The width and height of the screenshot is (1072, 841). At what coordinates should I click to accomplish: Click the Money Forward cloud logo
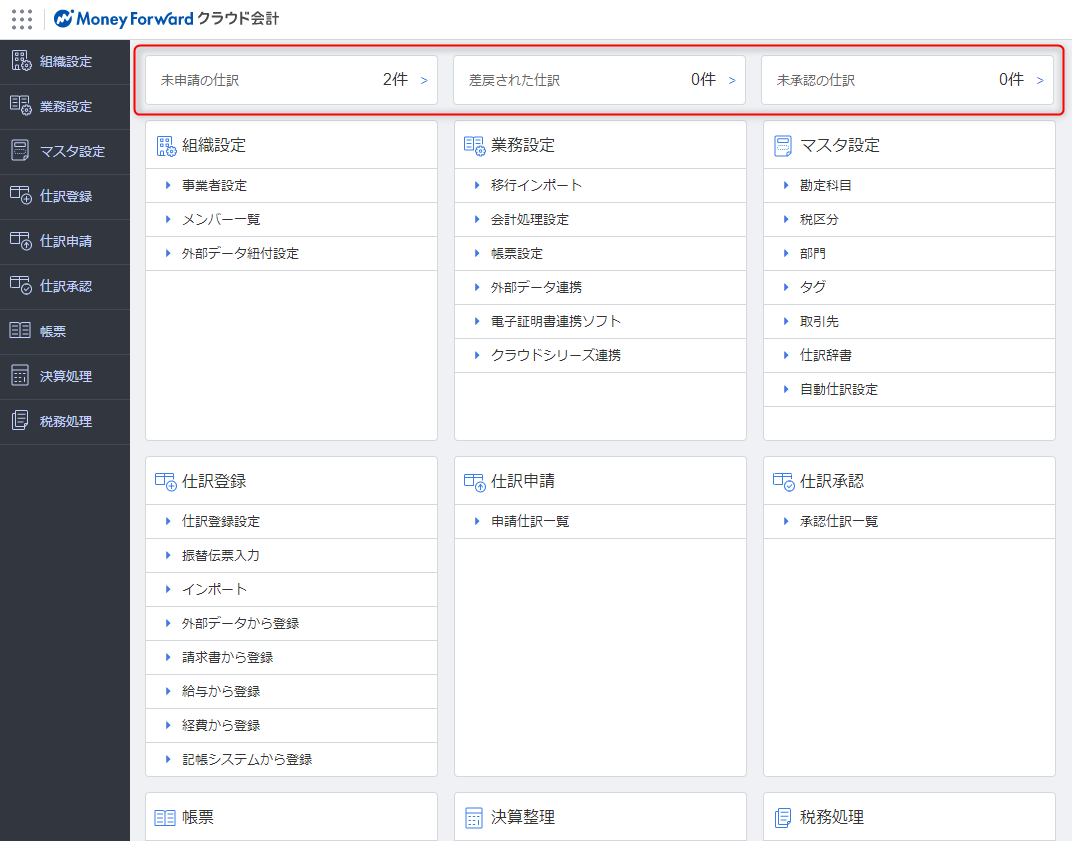pos(166,18)
